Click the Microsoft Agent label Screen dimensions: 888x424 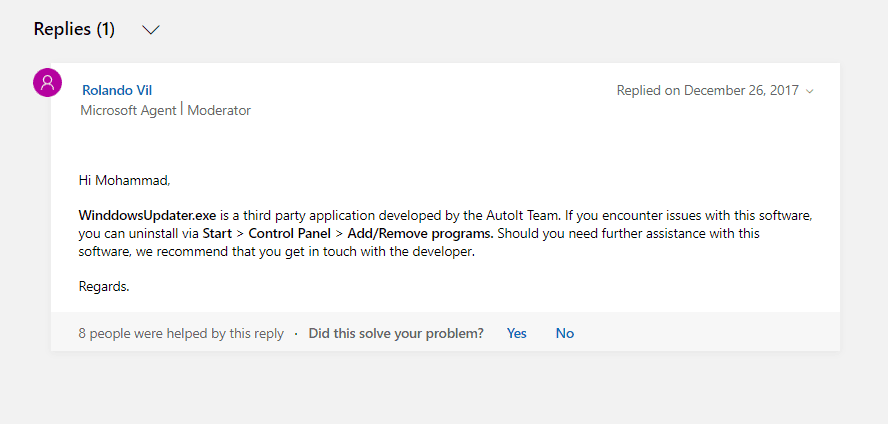pos(128,110)
